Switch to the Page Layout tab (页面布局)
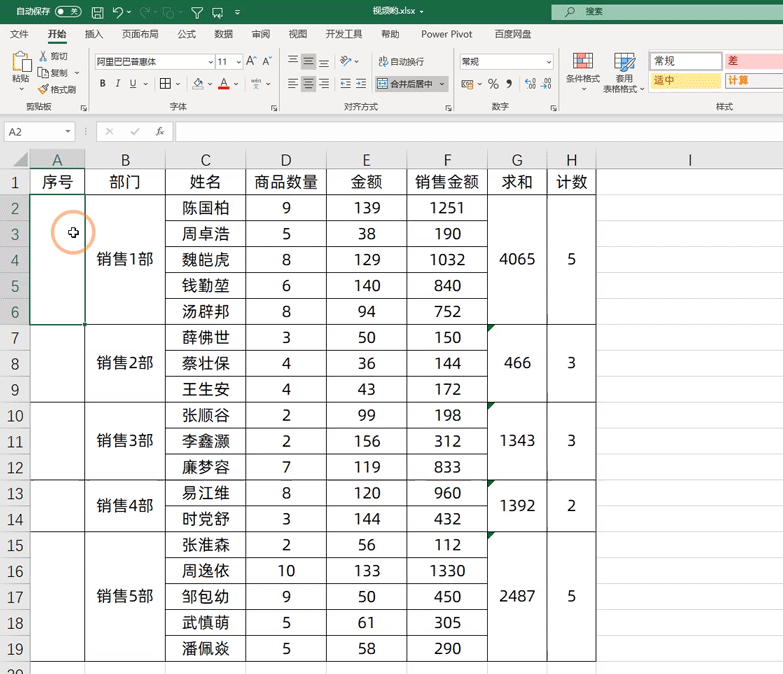This screenshot has width=783, height=674. [x=140, y=34]
